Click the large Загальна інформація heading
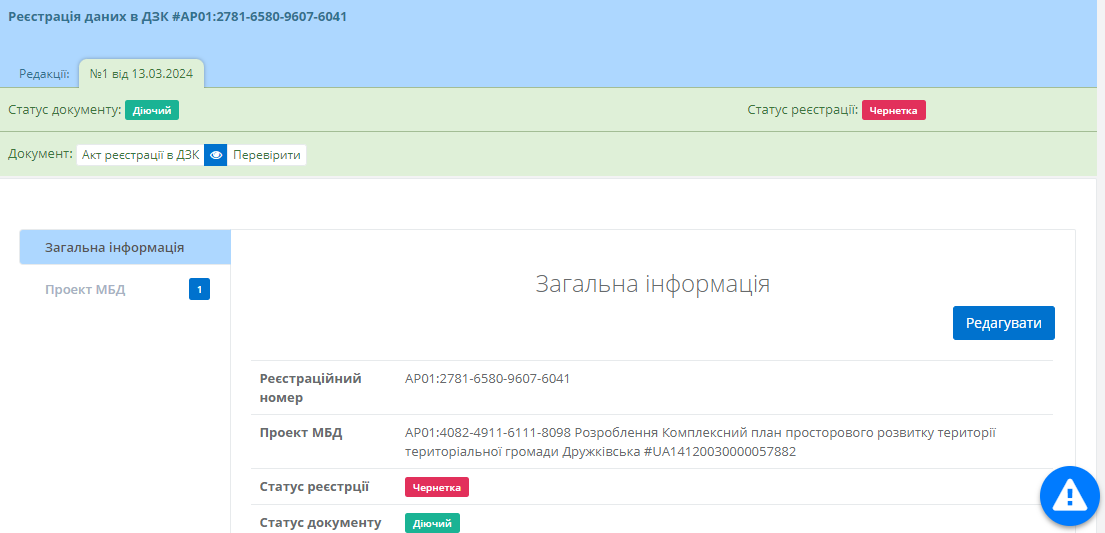1105x533 pixels. click(652, 284)
